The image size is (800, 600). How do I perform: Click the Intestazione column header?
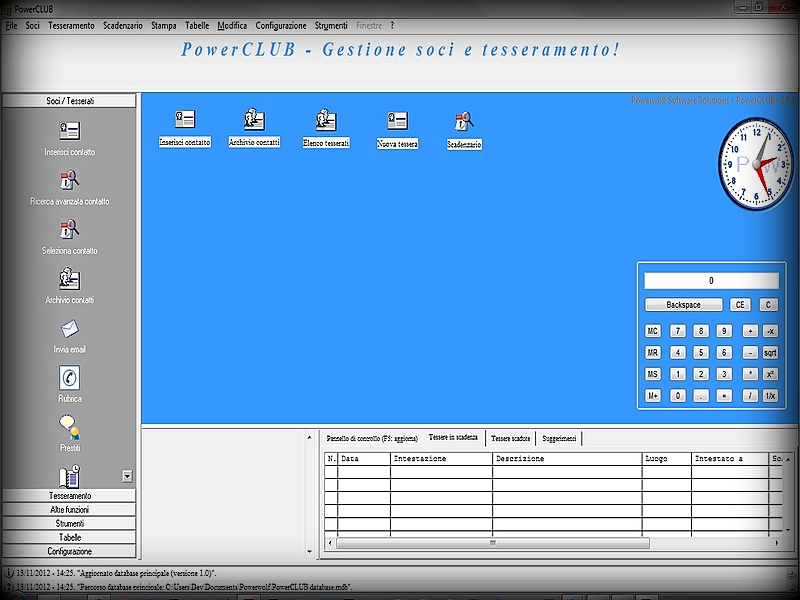click(441, 459)
